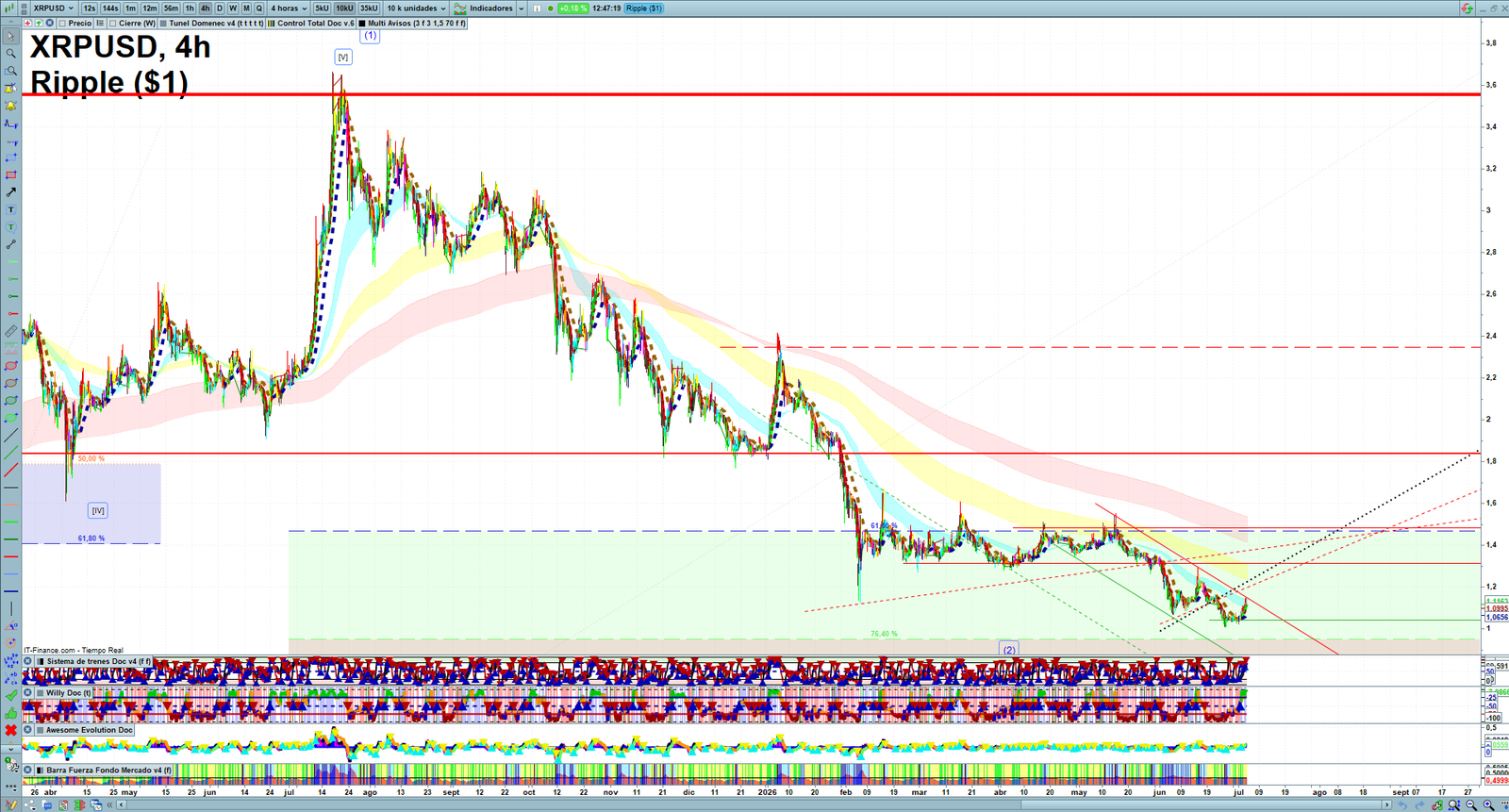The height and width of the screenshot is (812, 1509).
Task: Select the red ellipse drawing tool
Action: [11, 366]
